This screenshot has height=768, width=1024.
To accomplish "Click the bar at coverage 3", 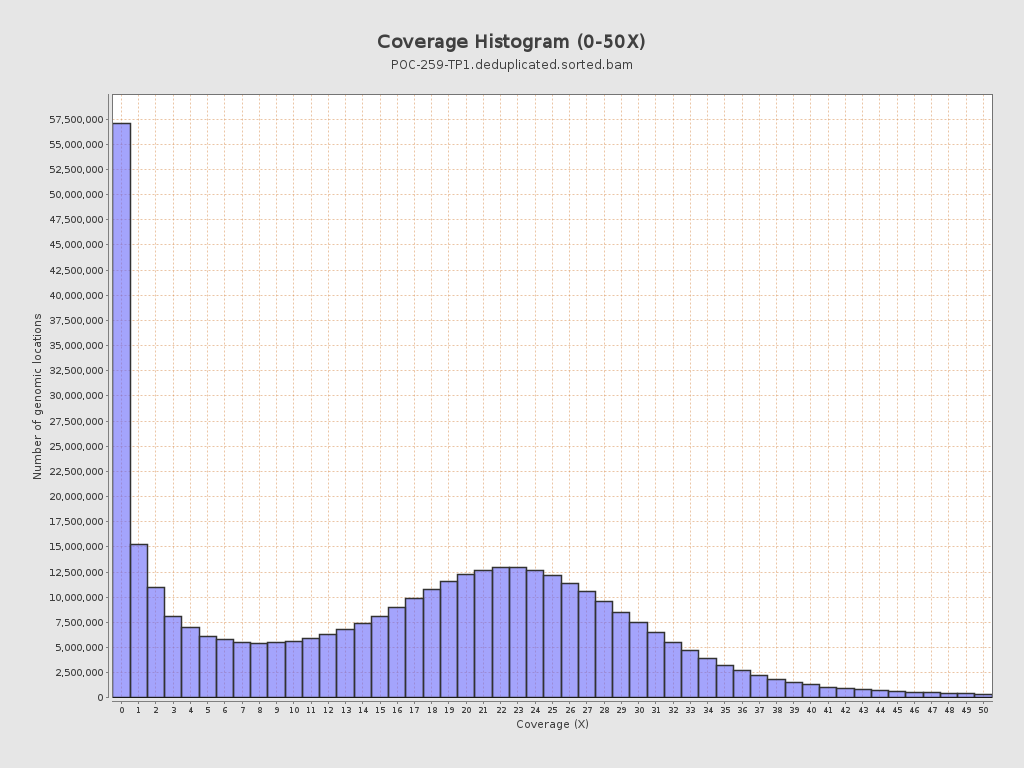I will pos(173,656).
